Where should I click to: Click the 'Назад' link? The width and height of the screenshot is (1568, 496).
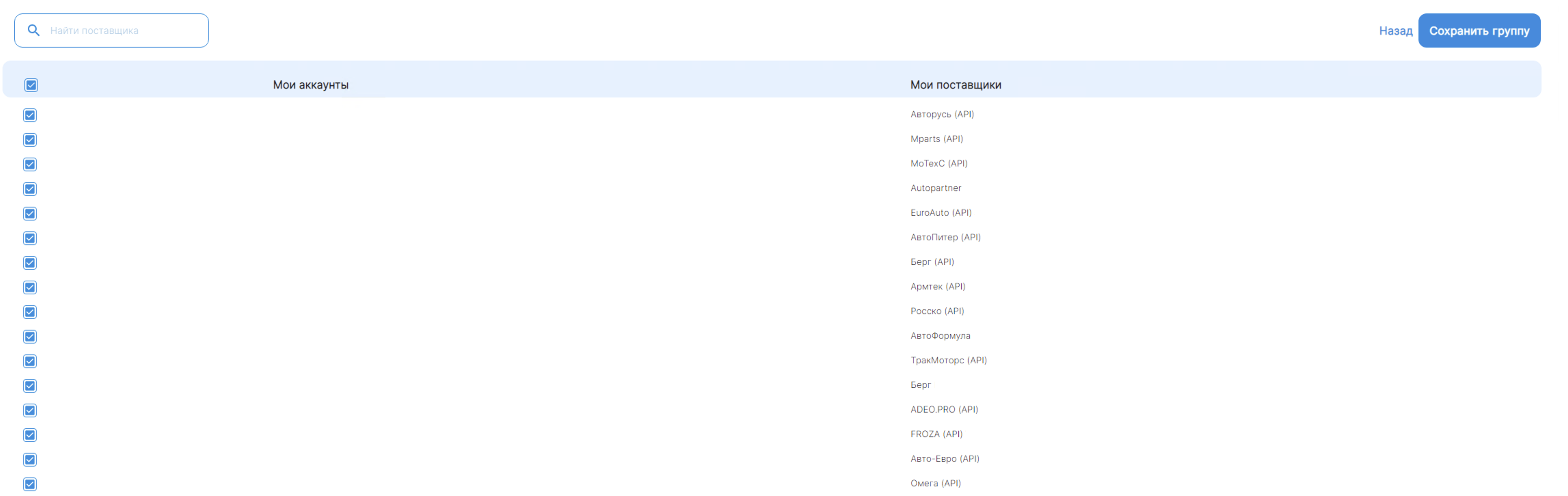(x=1395, y=30)
